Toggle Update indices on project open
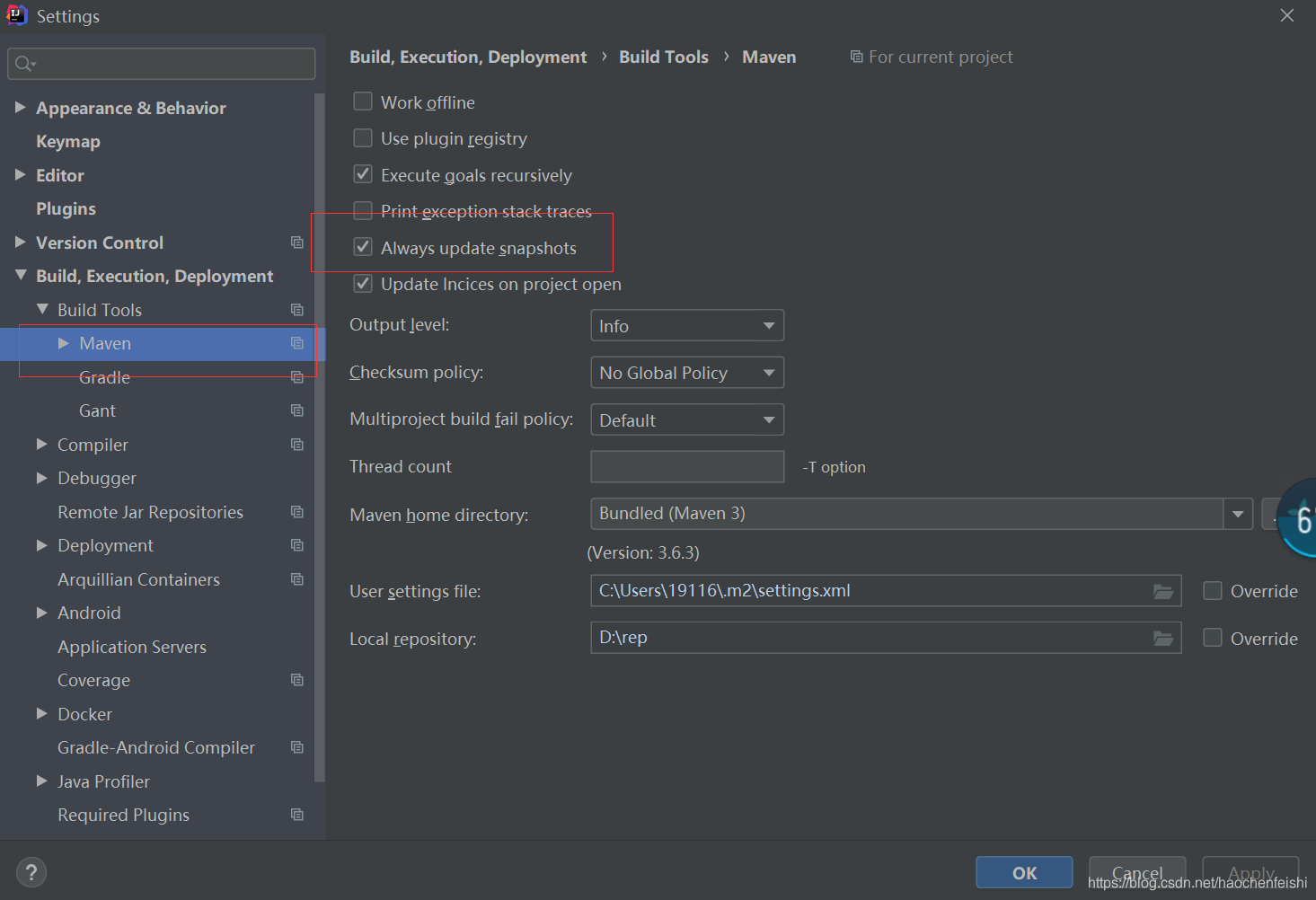This screenshot has height=900, width=1316. click(x=363, y=284)
